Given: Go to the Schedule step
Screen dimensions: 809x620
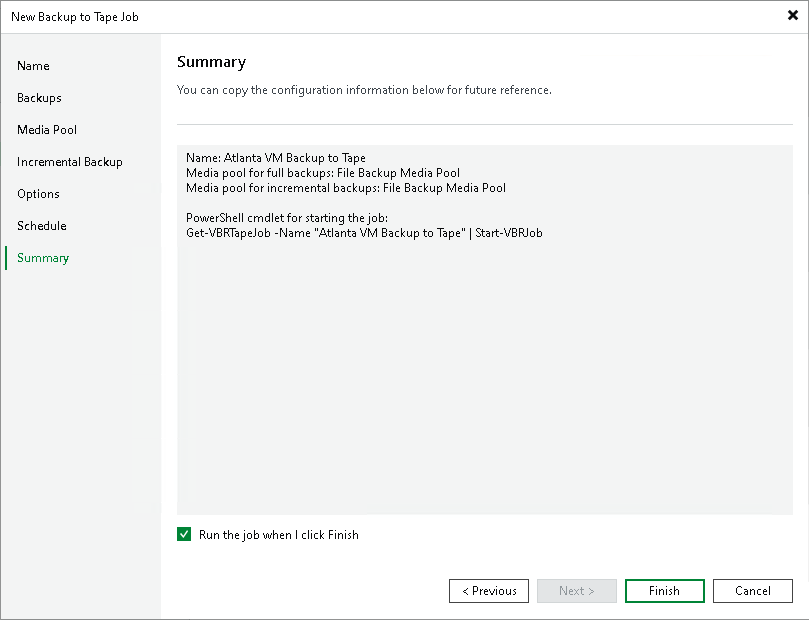Looking at the screenshot, I should (42, 226).
